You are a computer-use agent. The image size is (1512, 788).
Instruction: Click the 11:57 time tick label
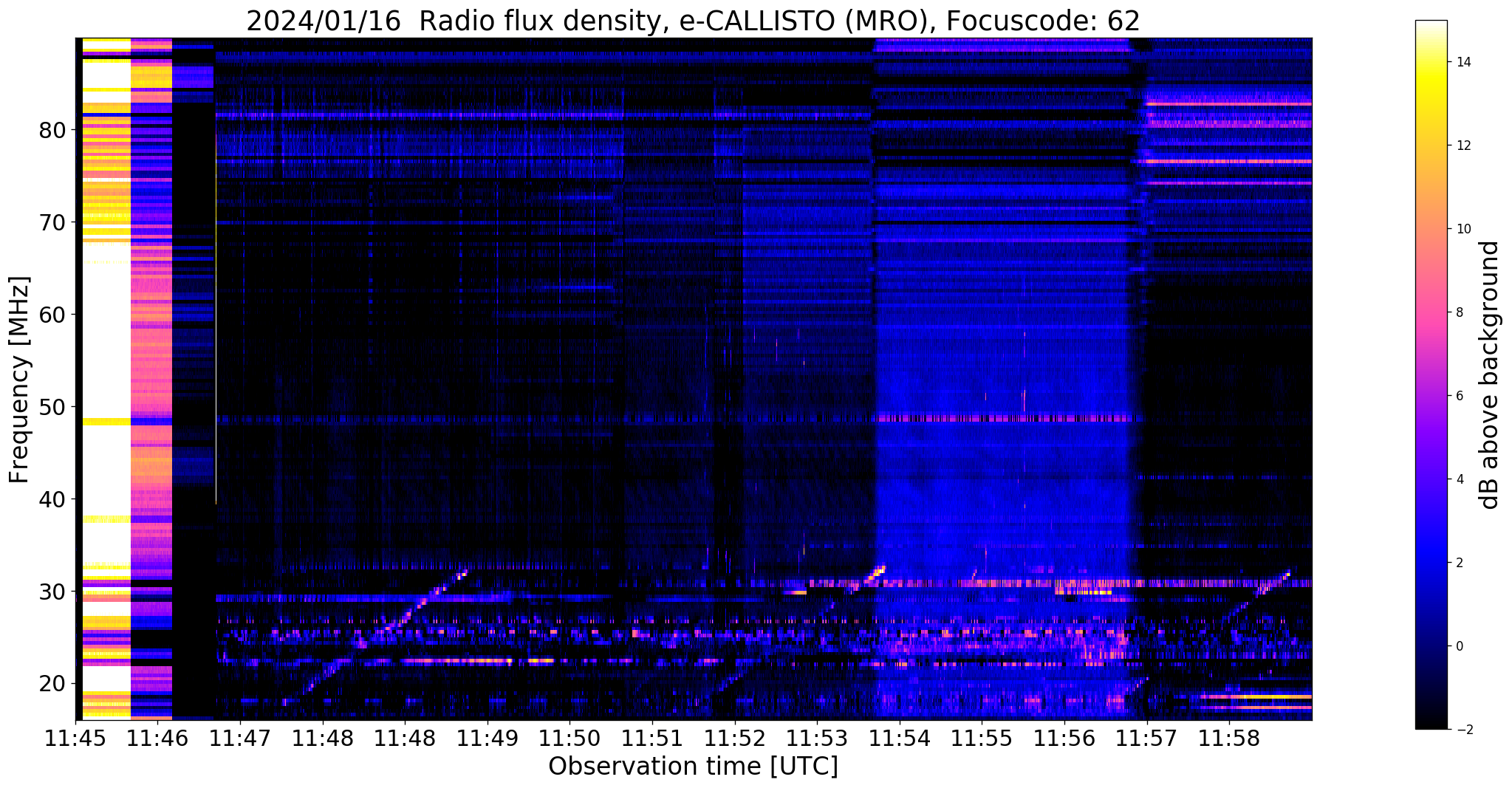pyautogui.click(x=1146, y=739)
